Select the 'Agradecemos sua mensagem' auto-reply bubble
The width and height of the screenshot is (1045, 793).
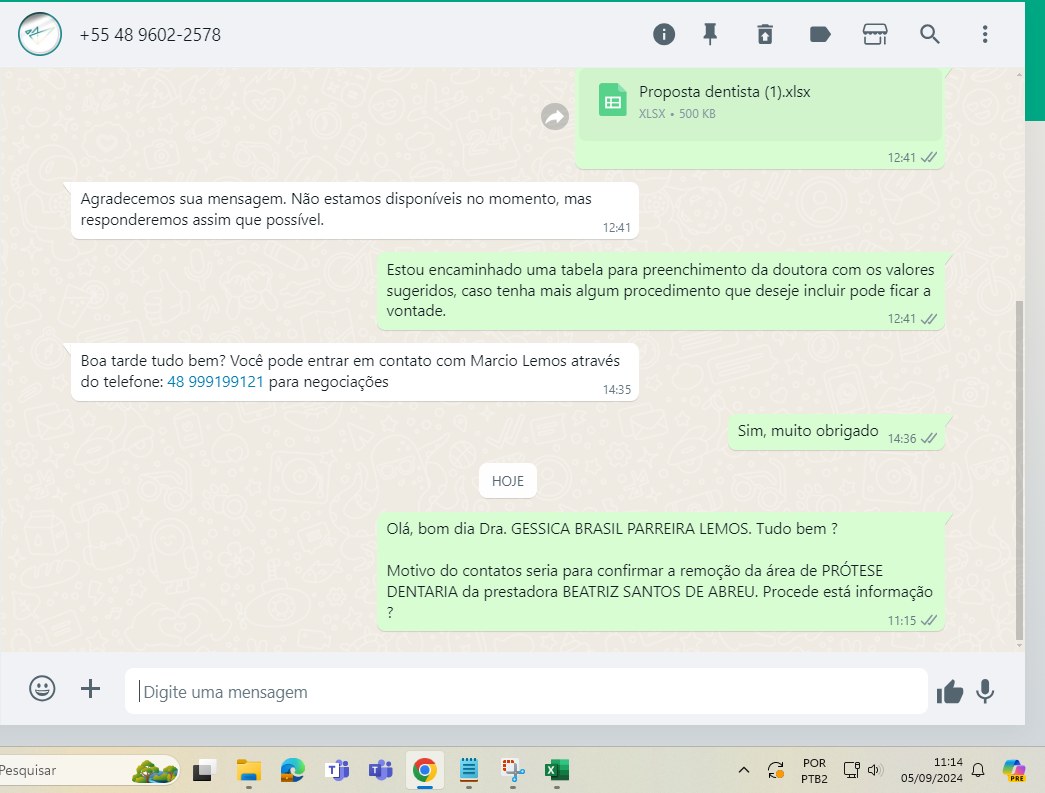coord(355,211)
